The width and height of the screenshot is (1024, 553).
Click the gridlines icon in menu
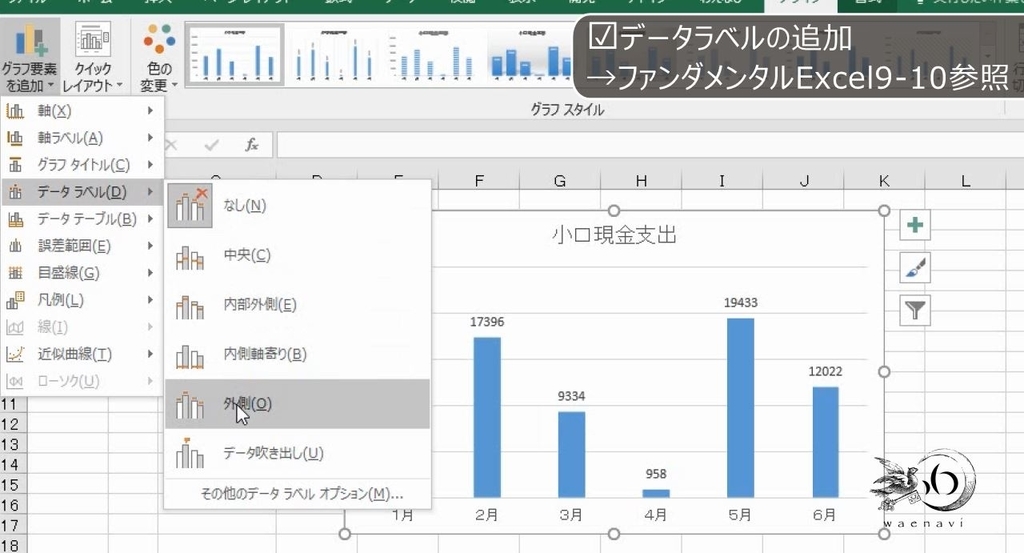click(15, 273)
